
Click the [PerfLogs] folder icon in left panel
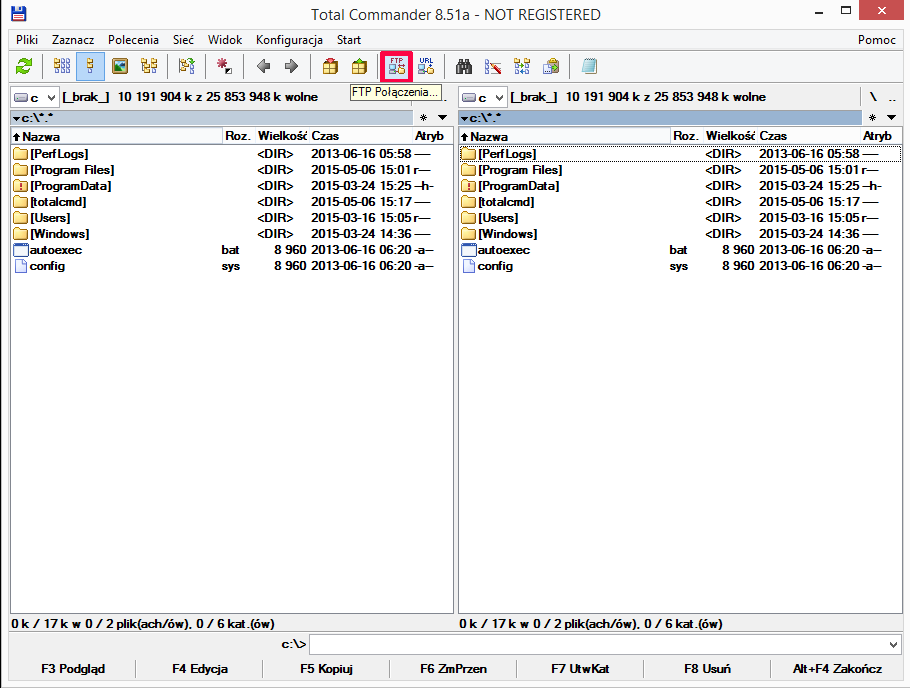point(21,154)
